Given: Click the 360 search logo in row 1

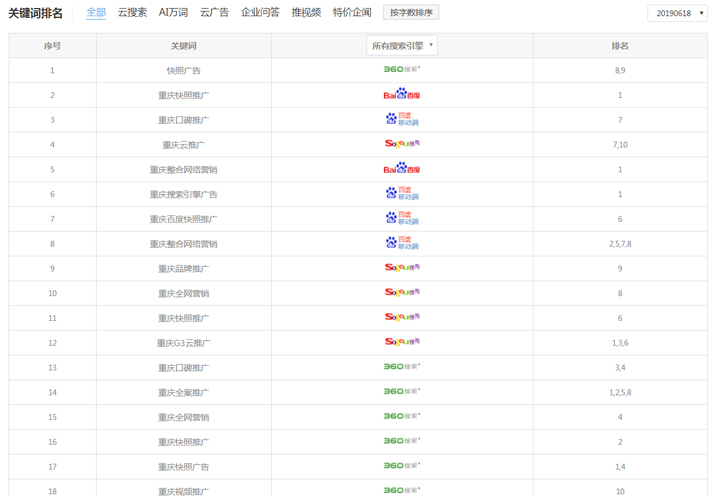Looking at the screenshot, I should 402,69.
